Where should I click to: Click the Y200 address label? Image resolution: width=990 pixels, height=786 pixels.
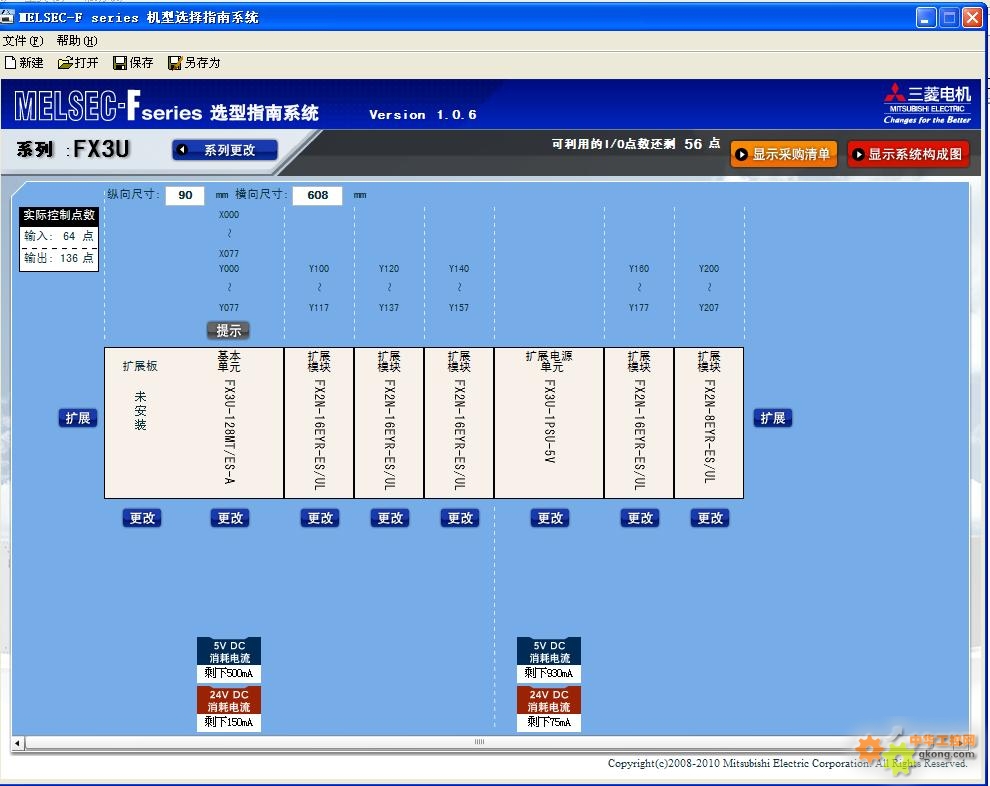coord(708,269)
